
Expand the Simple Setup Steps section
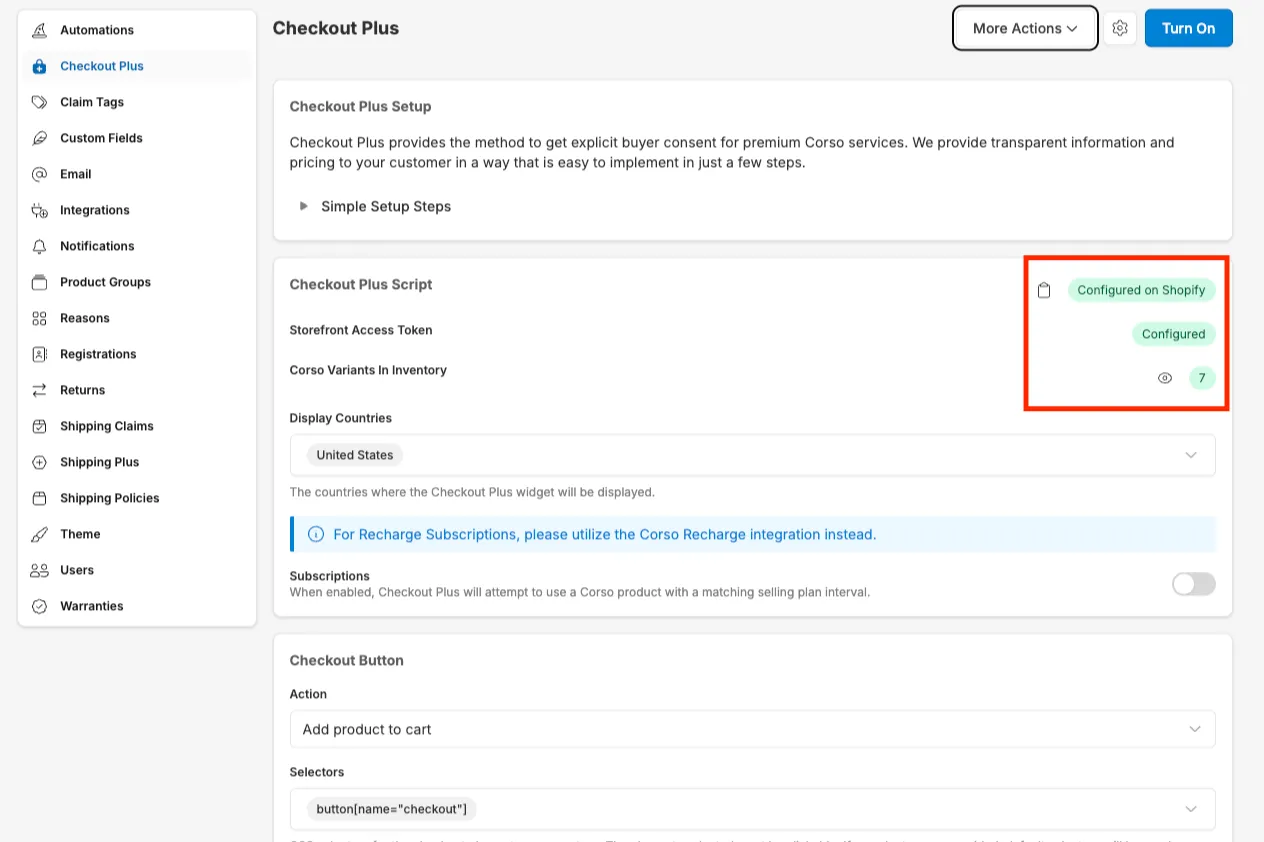pos(304,206)
